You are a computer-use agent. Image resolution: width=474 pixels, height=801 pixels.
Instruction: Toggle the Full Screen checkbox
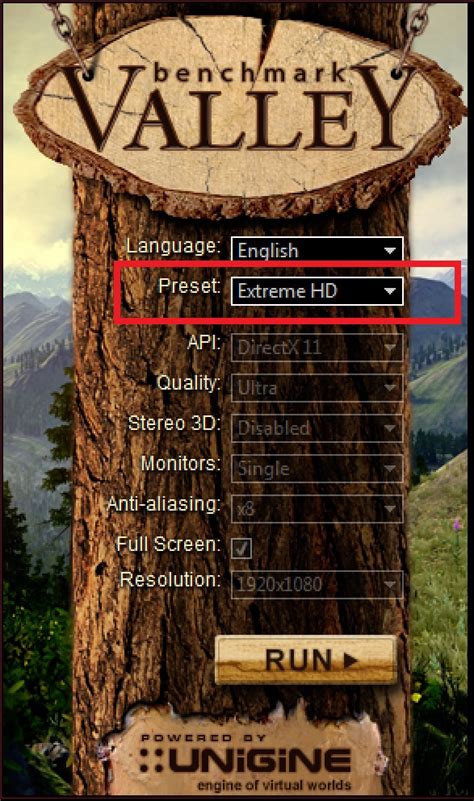241,549
